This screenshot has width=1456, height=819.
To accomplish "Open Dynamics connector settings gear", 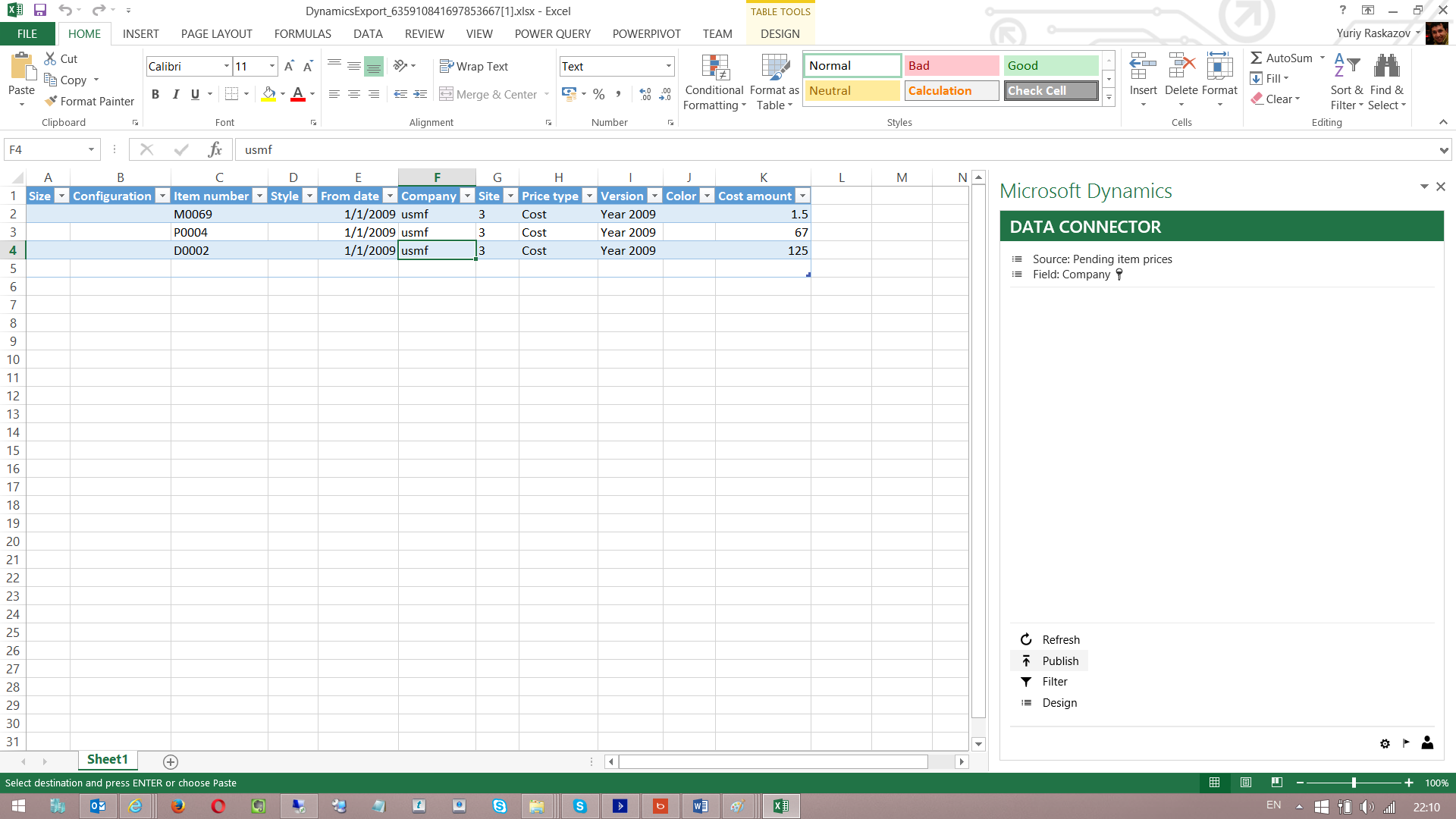I will [1385, 743].
